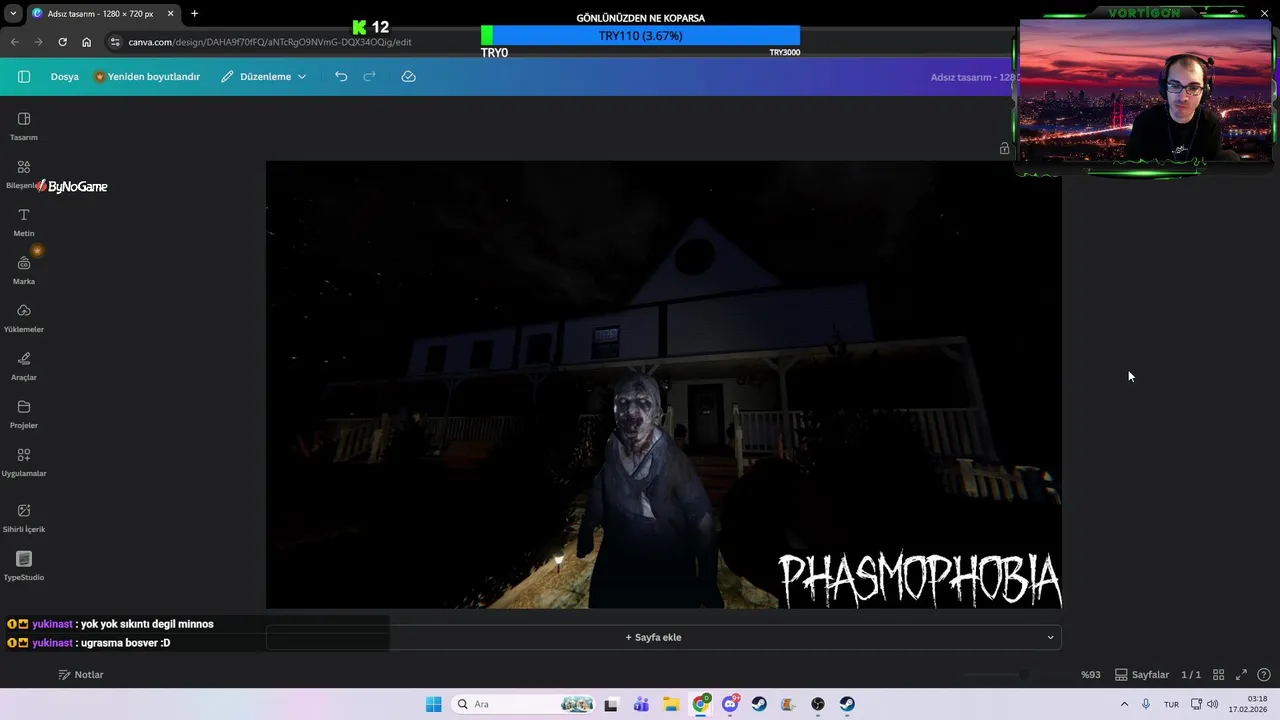Viewport: 1280px width, 720px height.
Task: Open Discord from the taskbar
Action: 730,704
